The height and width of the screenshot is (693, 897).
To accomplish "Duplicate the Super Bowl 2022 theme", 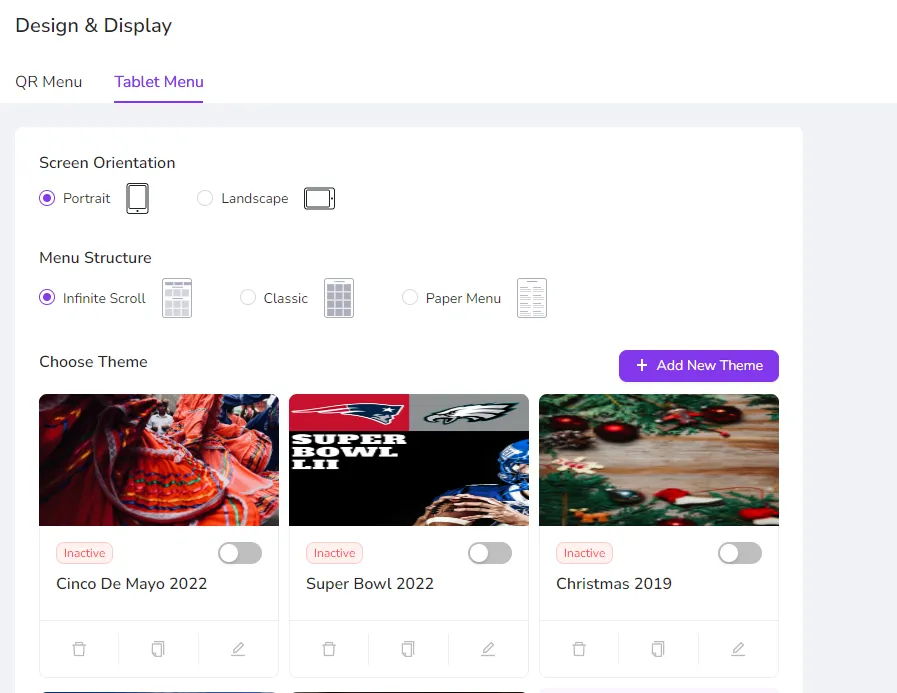I will click(408, 649).
